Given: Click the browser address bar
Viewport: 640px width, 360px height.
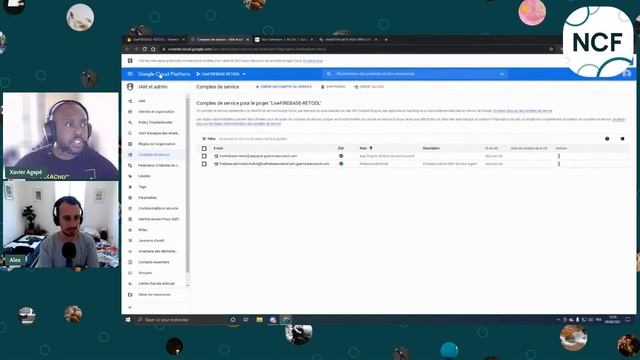Looking at the screenshot, I should [x=355, y=49].
